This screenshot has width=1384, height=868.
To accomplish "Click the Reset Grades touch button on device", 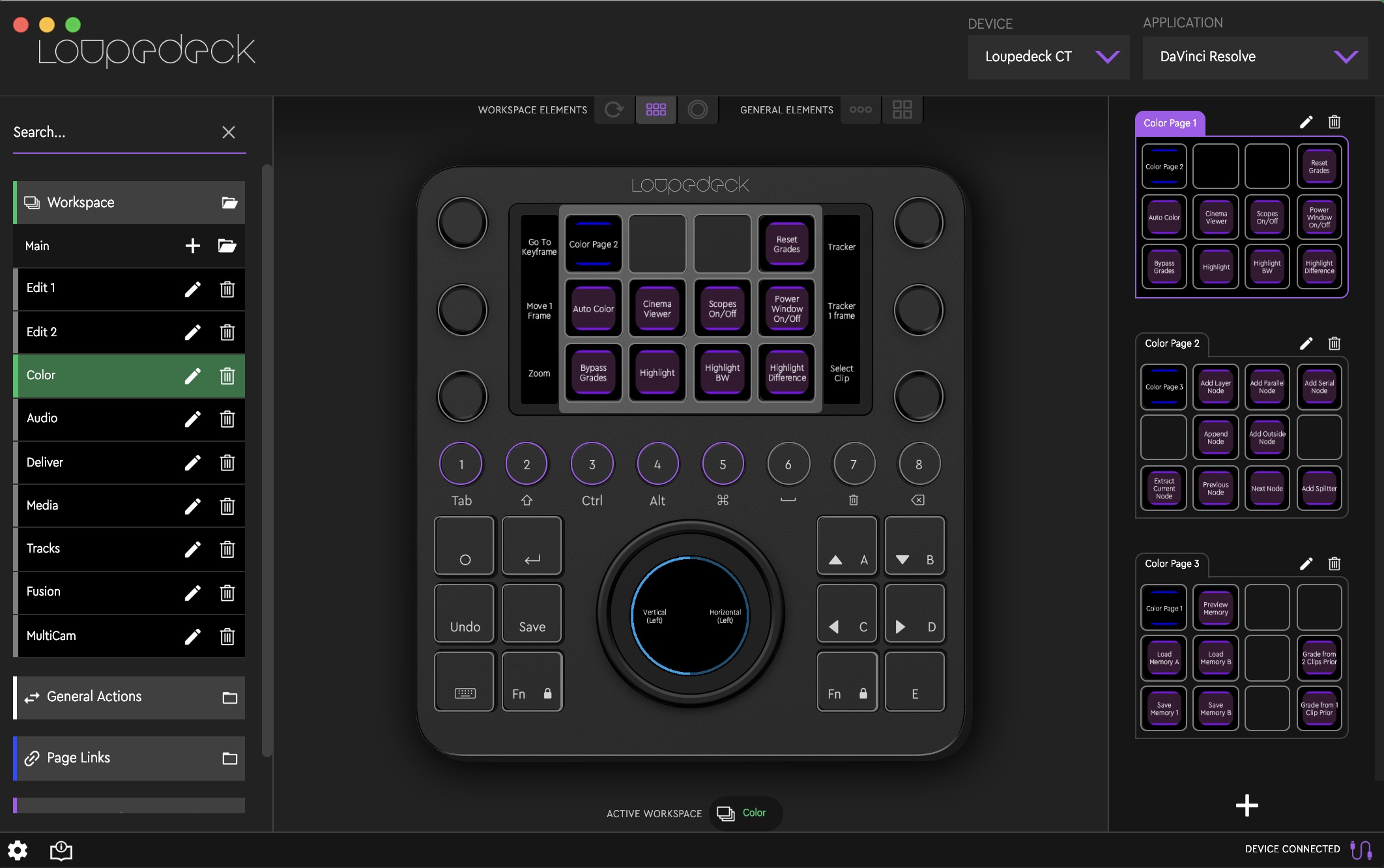I will point(786,244).
